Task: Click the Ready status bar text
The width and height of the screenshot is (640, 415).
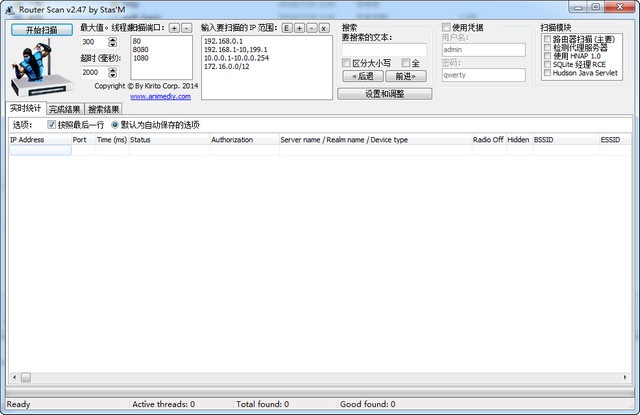Action: tap(18, 404)
